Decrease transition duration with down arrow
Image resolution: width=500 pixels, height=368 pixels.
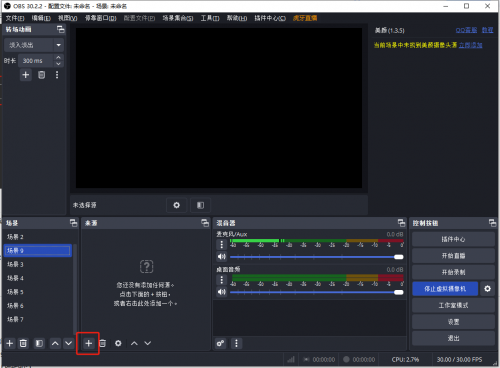pyautogui.click(x=59, y=64)
